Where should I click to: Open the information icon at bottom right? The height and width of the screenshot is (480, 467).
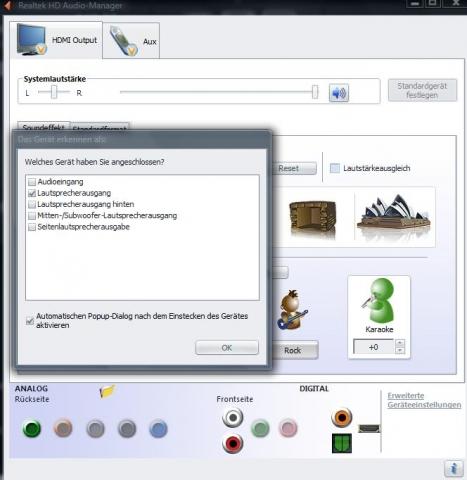(x=454, y=468)
